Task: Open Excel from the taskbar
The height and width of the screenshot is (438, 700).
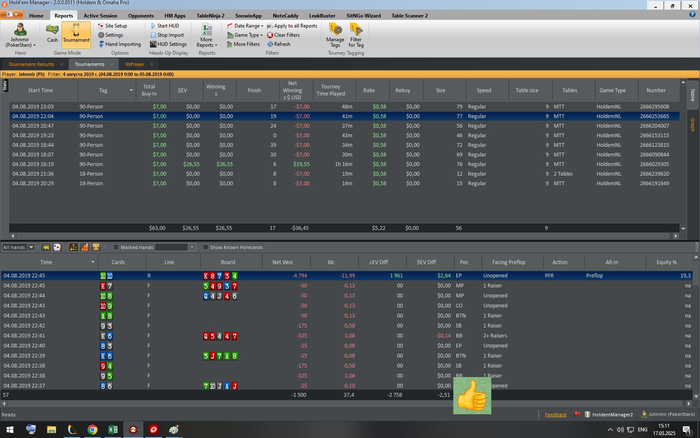Action: [x=113, y=430]
